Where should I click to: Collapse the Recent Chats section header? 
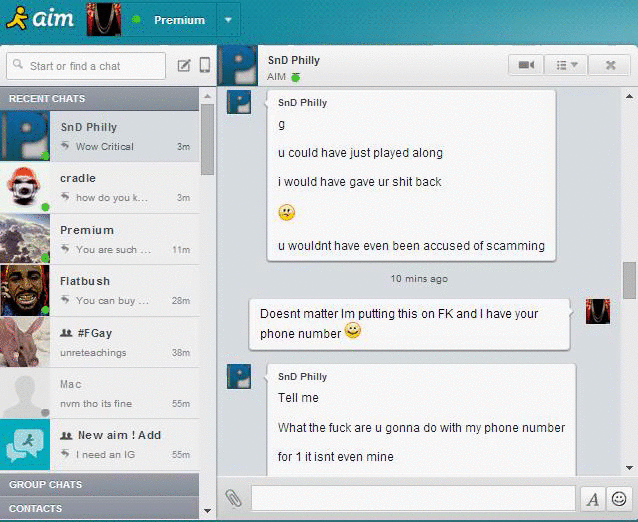click(x=100, y=98)
